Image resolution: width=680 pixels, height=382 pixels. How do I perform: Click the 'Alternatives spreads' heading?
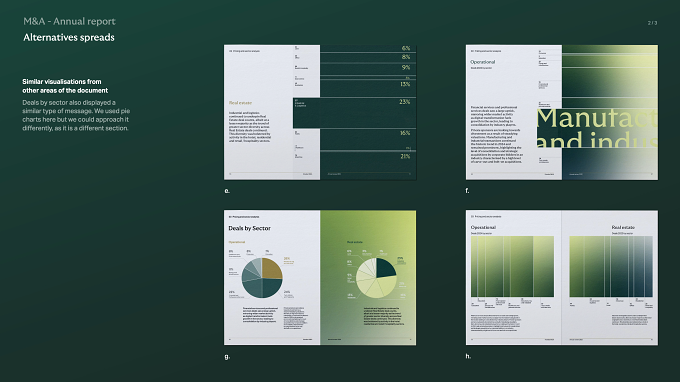[x=69, y=37]
